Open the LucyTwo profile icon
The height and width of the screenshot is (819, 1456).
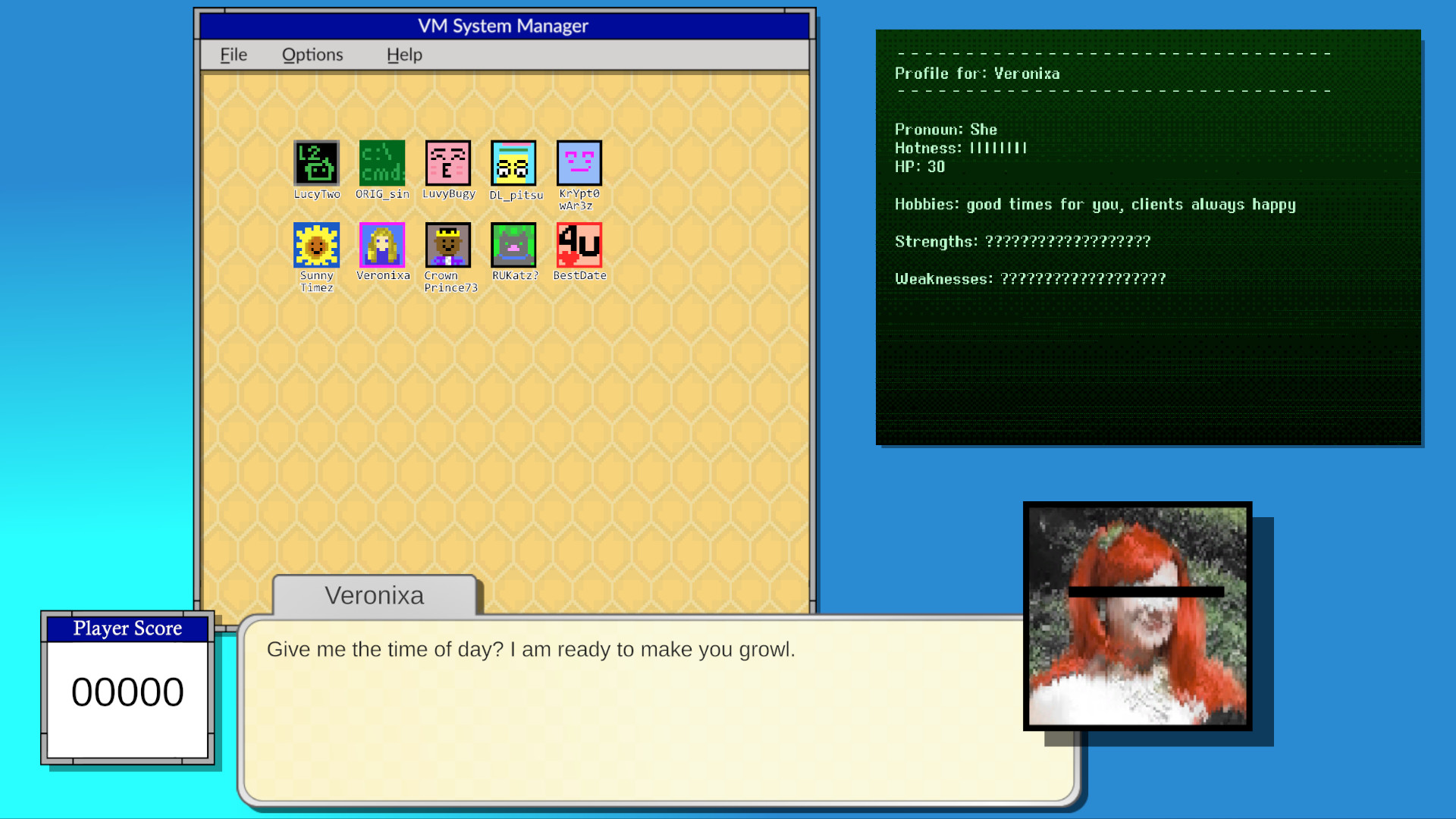315,162
